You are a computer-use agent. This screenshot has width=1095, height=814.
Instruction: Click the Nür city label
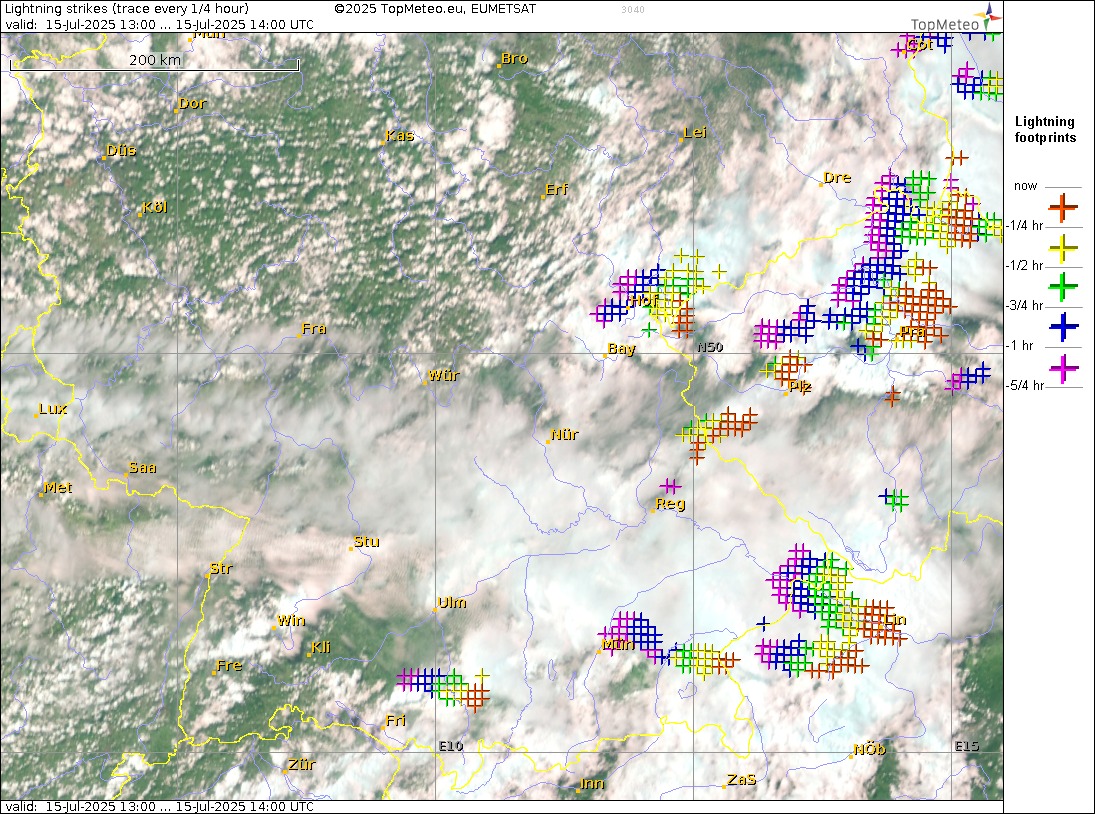tap(564, 434)
